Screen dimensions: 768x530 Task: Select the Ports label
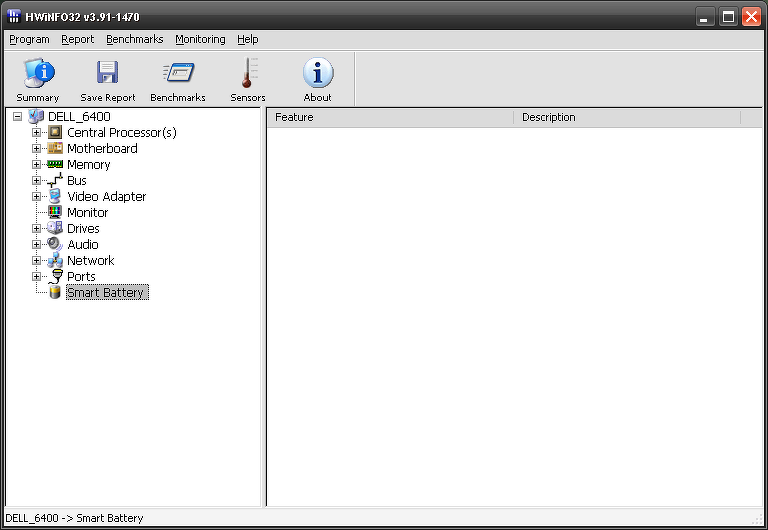click(81, 277)
